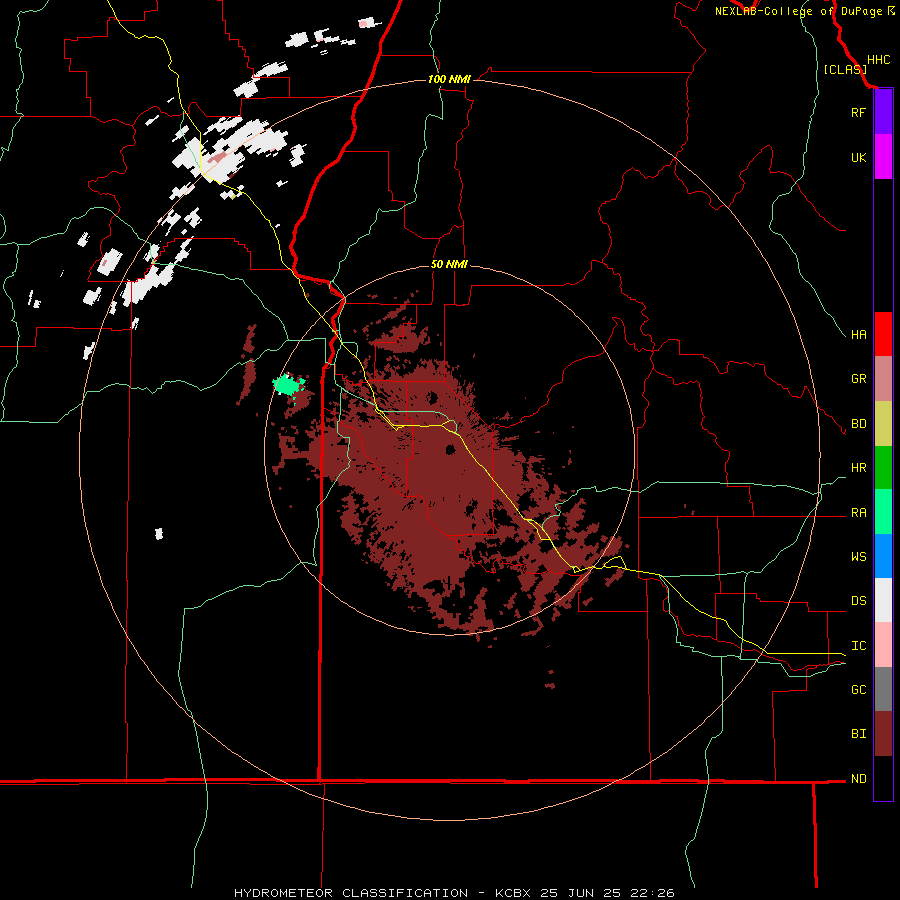Click the magenta UK legend color swatch

(x=883, y=157)
